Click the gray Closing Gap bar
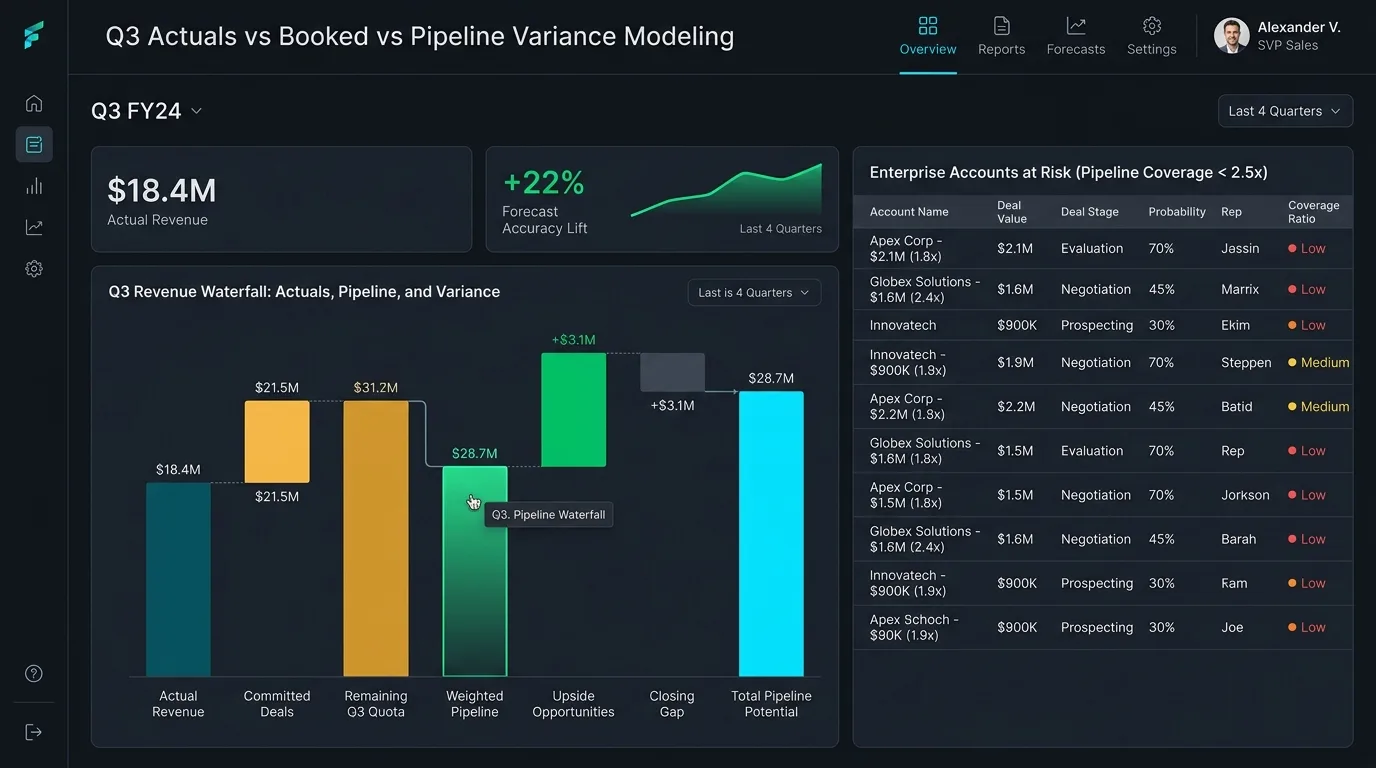The height and width of the screenshot is (768, 1376). point(672,372)
